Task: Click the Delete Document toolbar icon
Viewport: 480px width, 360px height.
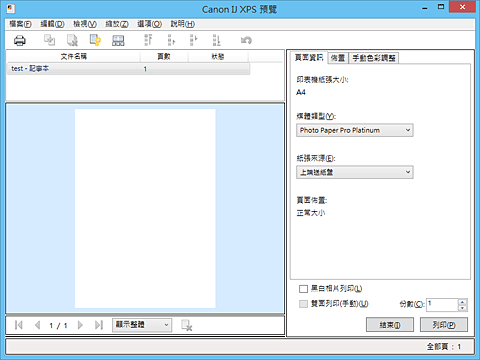Action: (72, 40)
